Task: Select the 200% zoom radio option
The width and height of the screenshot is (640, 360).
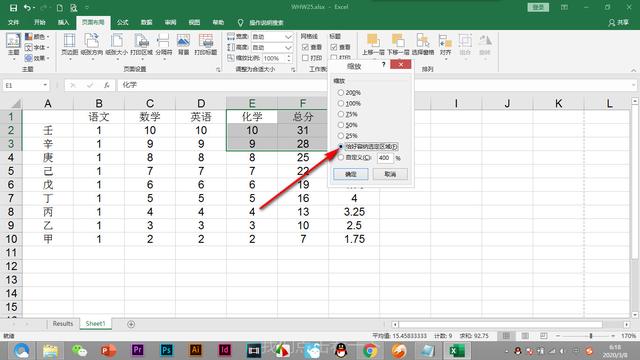Action: (x=340, y=93)
